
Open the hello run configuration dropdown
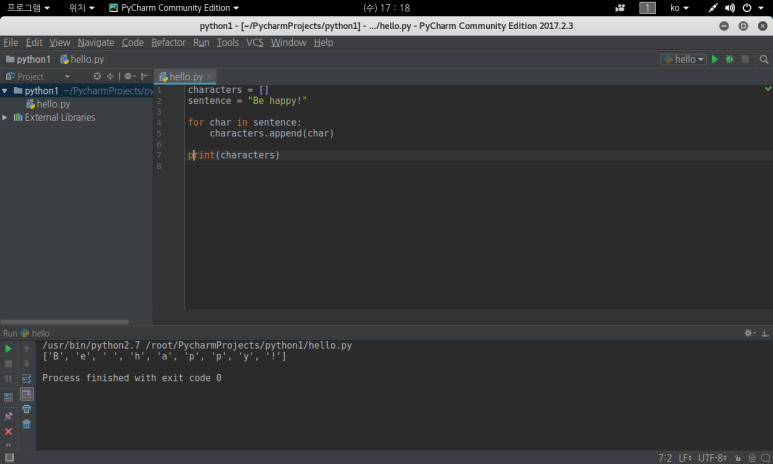(683, 59)
